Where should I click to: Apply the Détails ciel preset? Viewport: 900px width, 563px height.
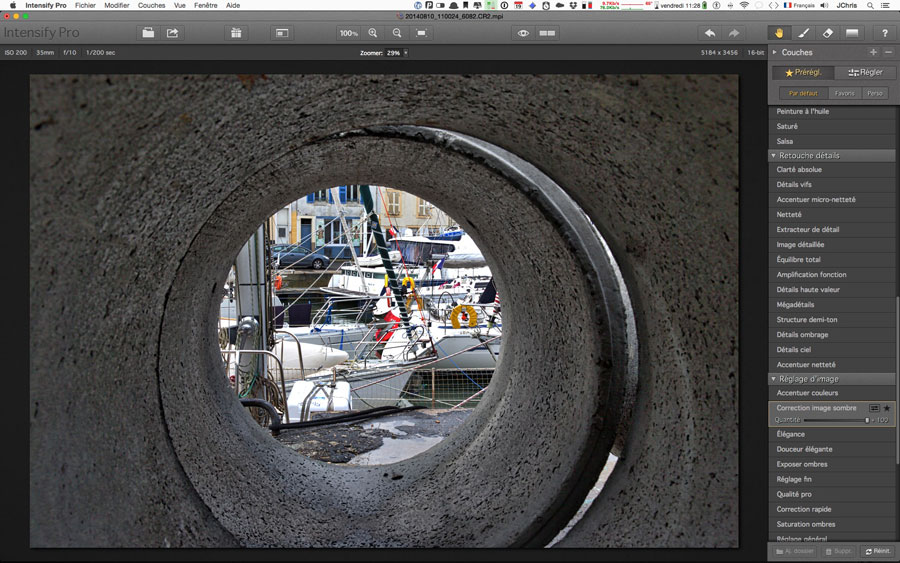click(832, 349)
